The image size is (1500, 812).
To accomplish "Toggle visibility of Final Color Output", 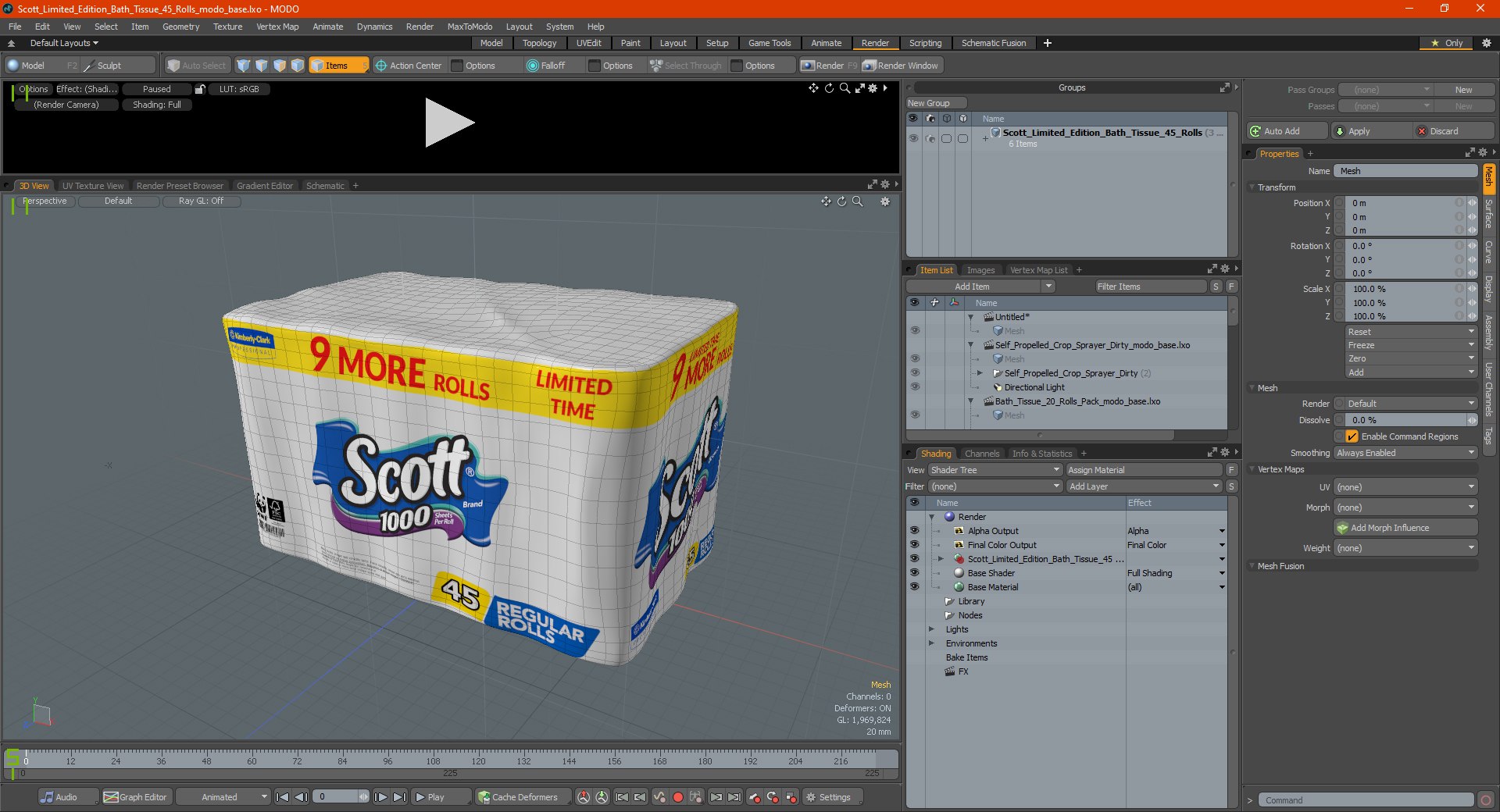I will [914, 545].
